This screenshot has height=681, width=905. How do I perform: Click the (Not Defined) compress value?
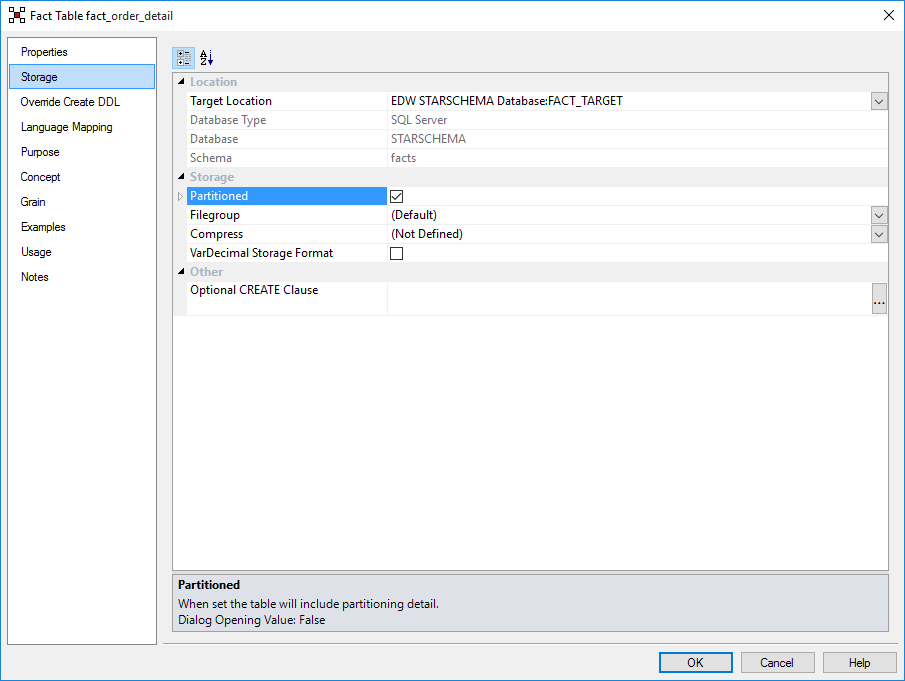(427, 234)
